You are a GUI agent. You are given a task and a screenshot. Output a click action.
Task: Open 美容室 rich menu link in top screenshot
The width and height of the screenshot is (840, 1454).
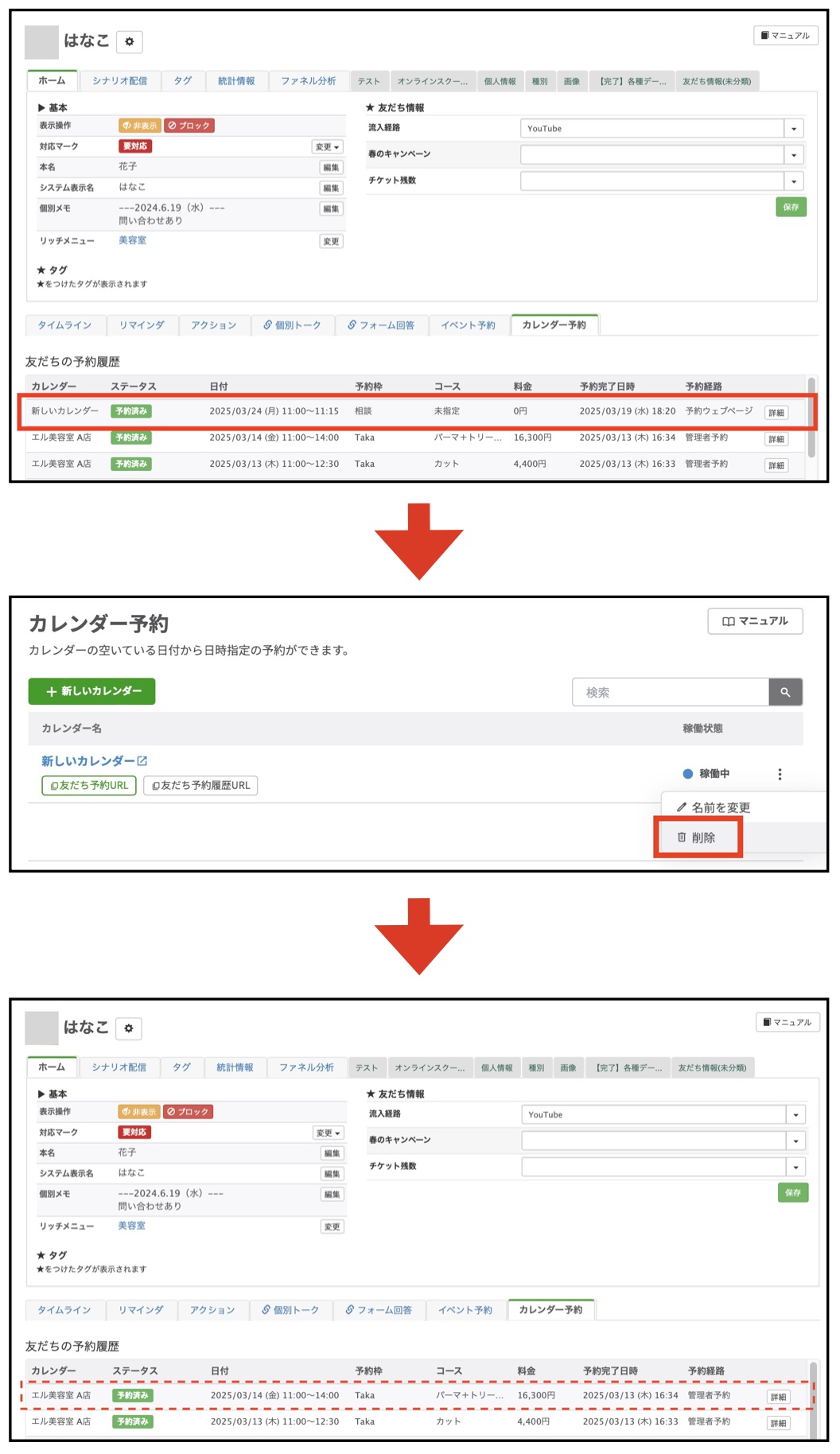pos(132,240)
